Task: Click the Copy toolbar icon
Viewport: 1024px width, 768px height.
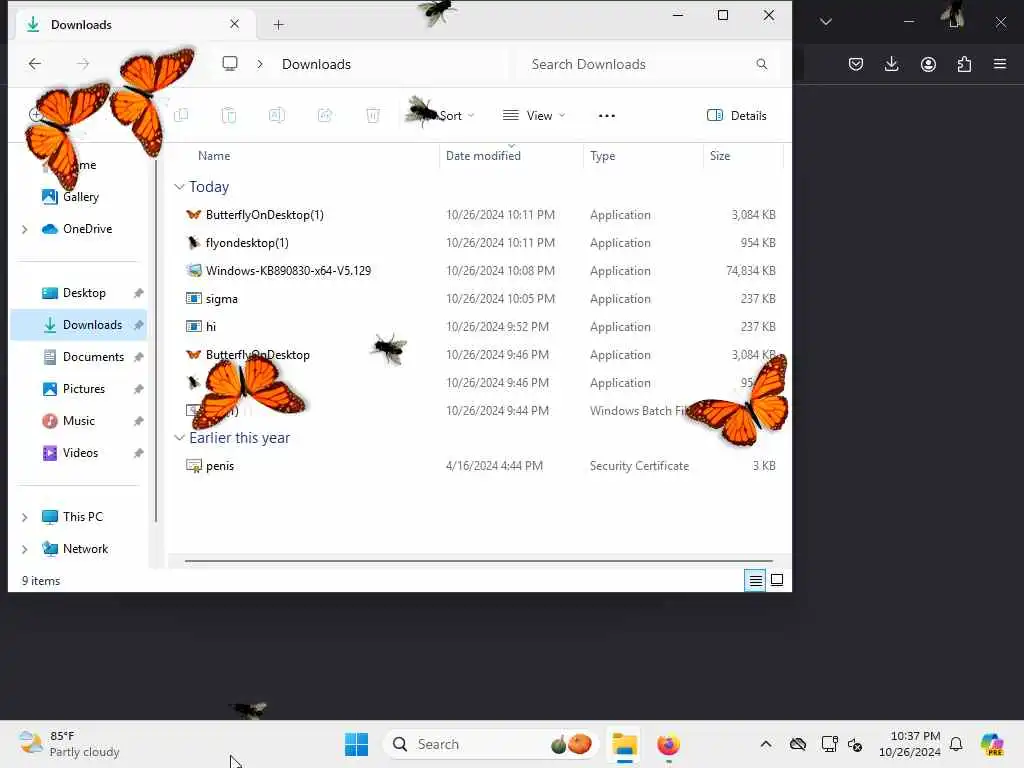Action: click(181, 116)
